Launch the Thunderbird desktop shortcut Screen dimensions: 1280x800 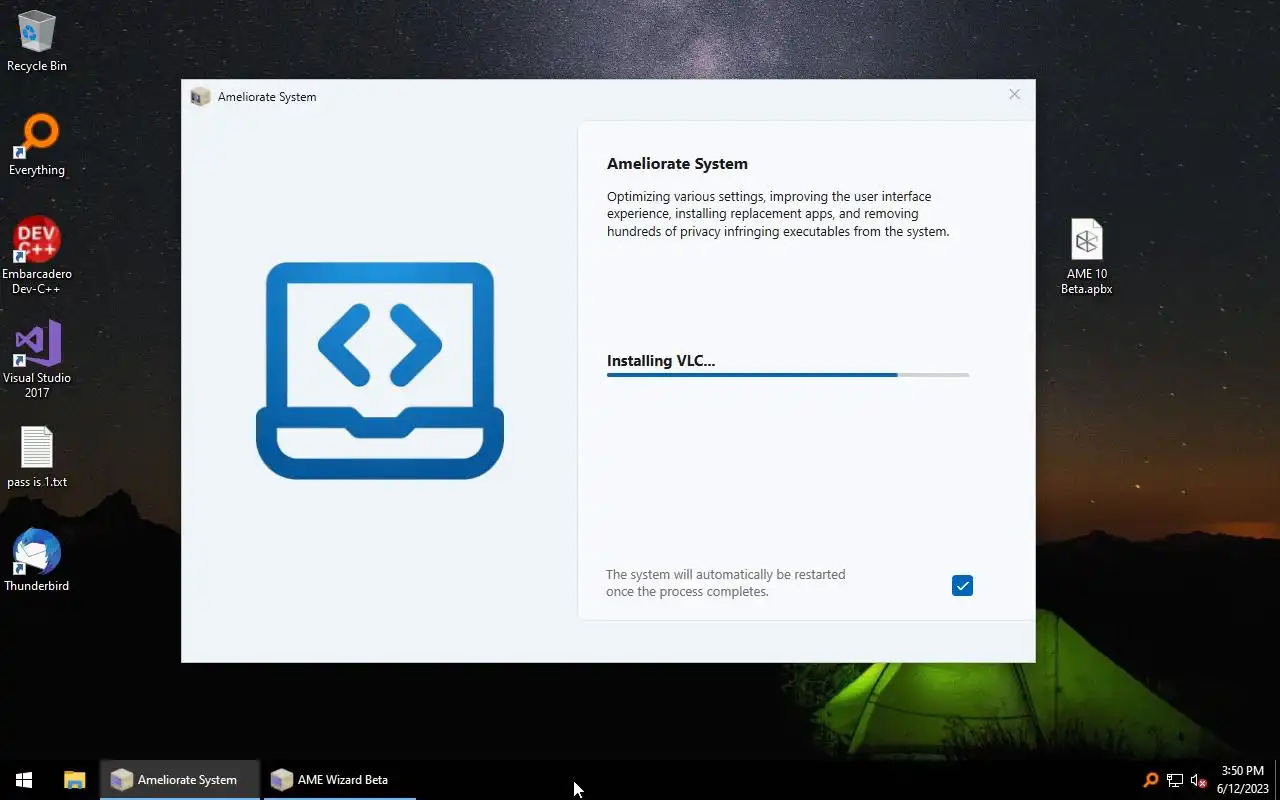click(x=37, y=561)
